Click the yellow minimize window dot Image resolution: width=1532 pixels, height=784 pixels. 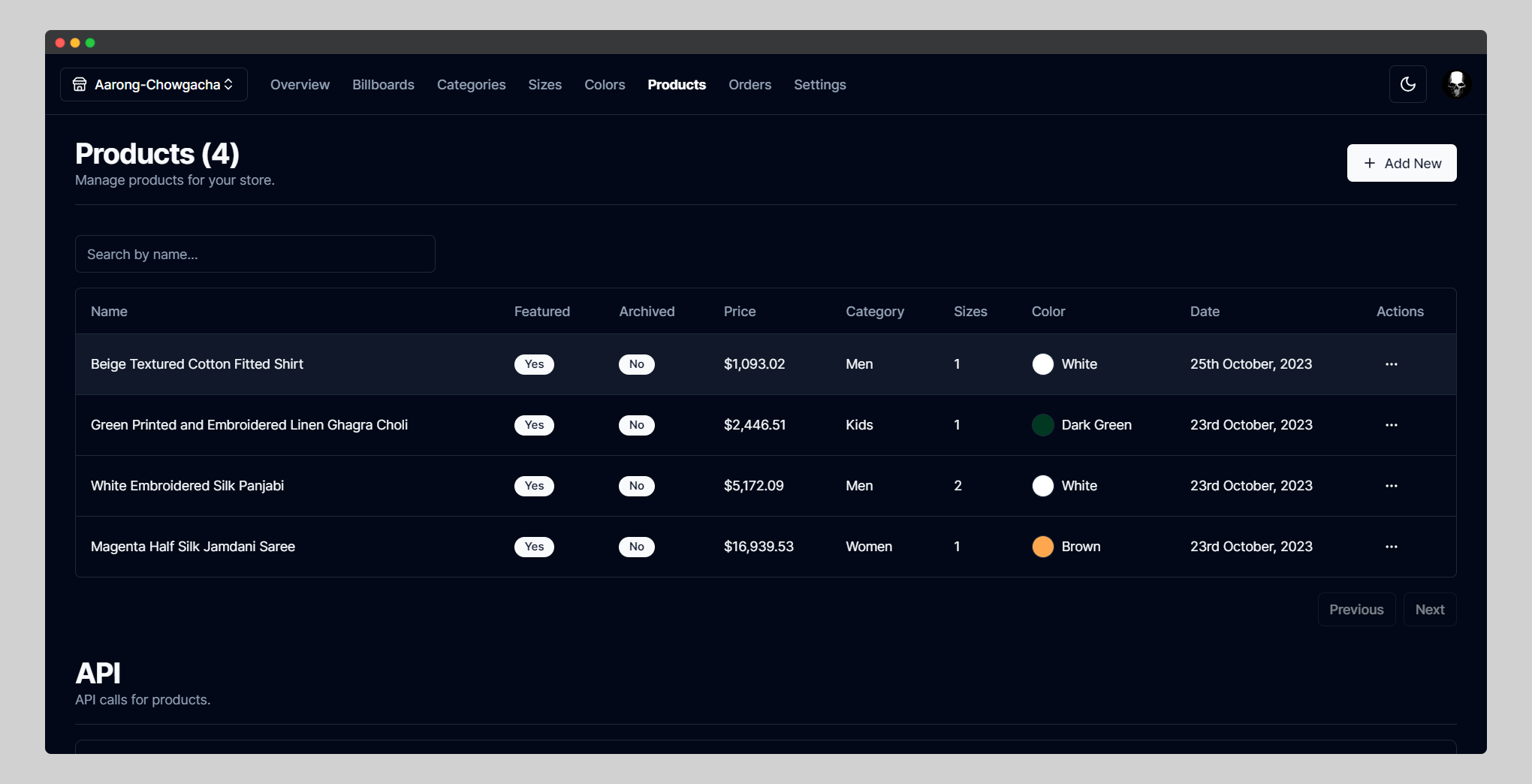[75, 43]
